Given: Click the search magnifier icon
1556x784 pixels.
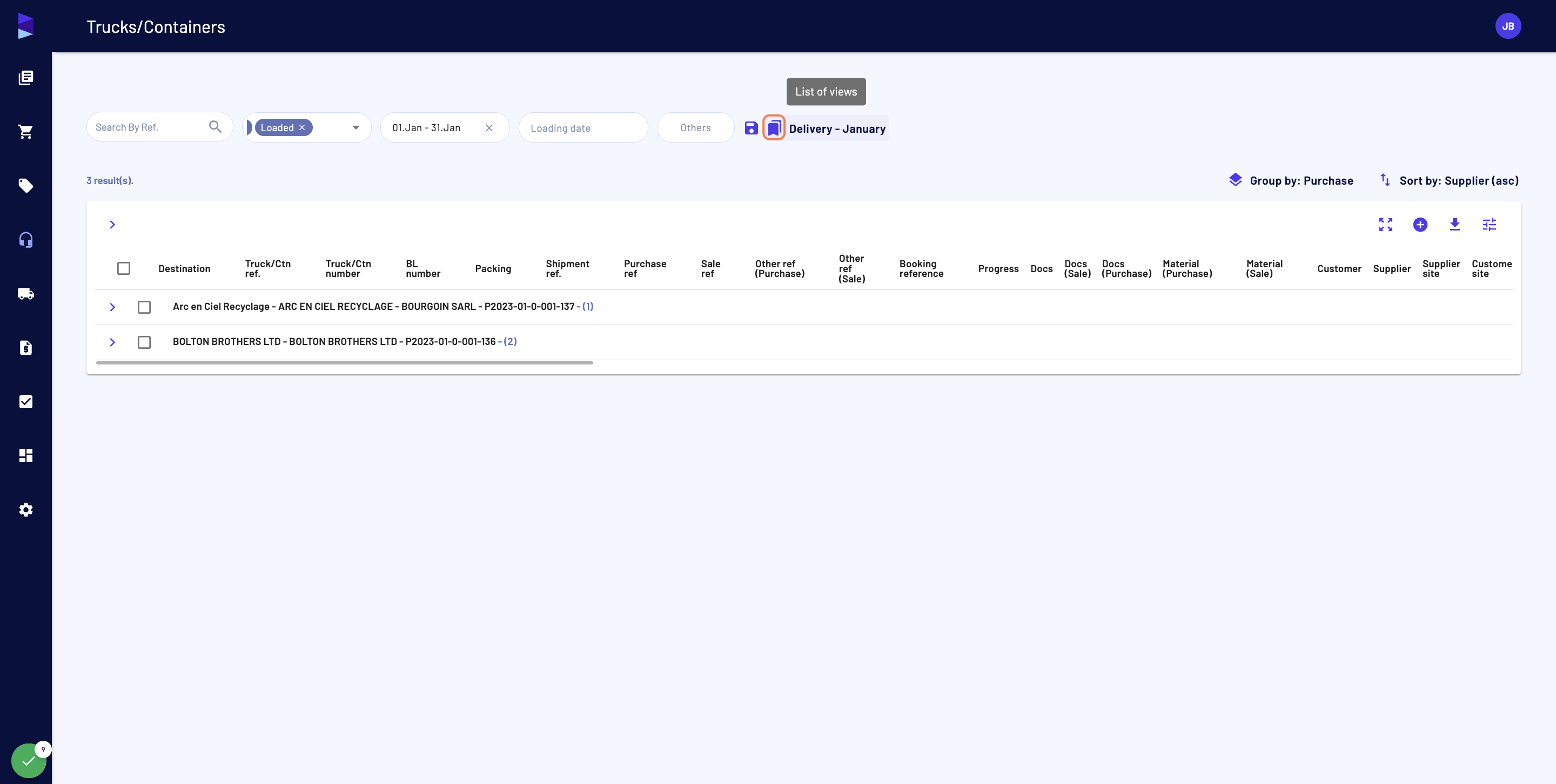Looking at the screenshot, I should coord(215,127).
